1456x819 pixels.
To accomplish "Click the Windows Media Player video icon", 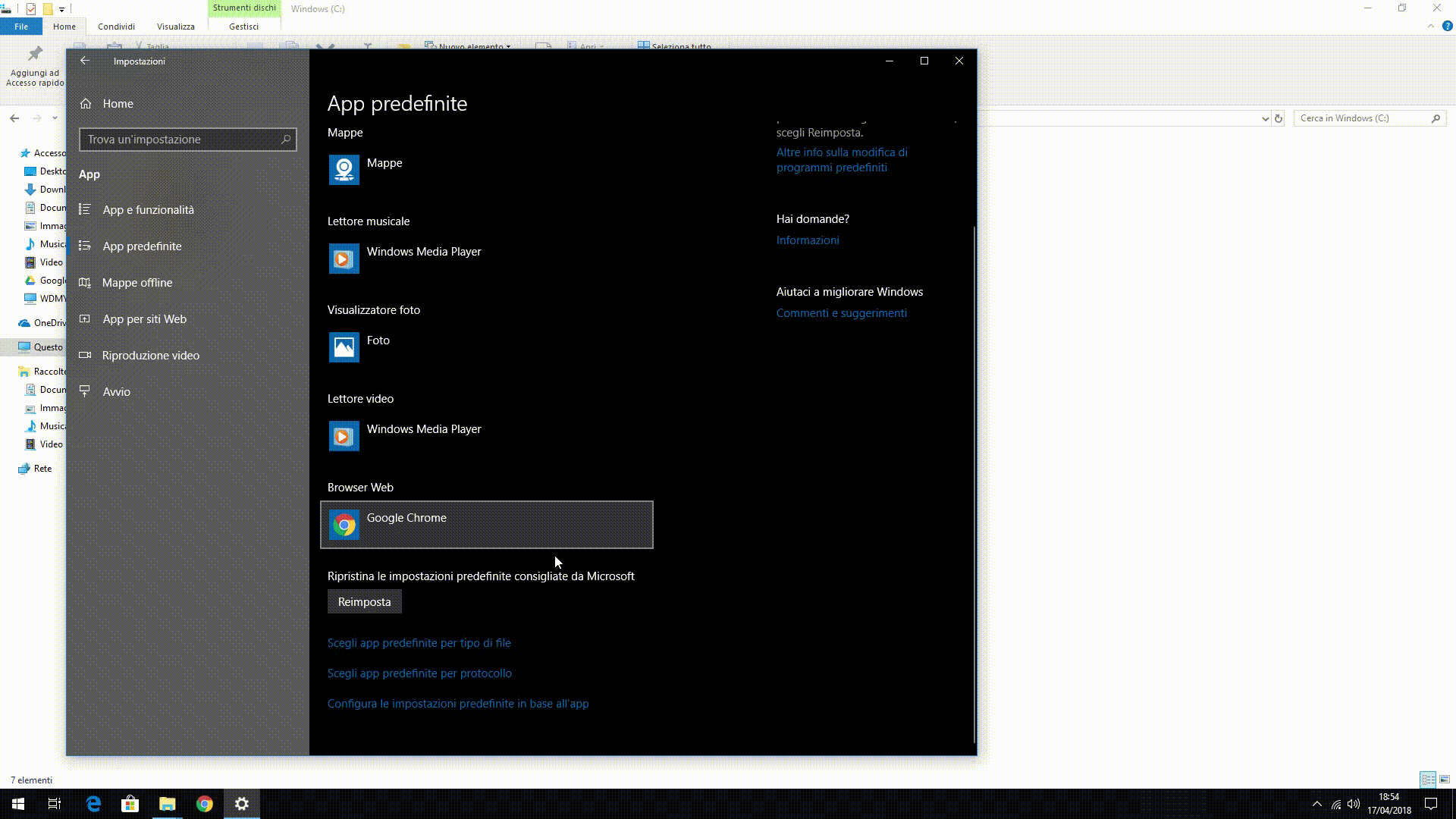I will pyautogui.click(x=343, y=436).
